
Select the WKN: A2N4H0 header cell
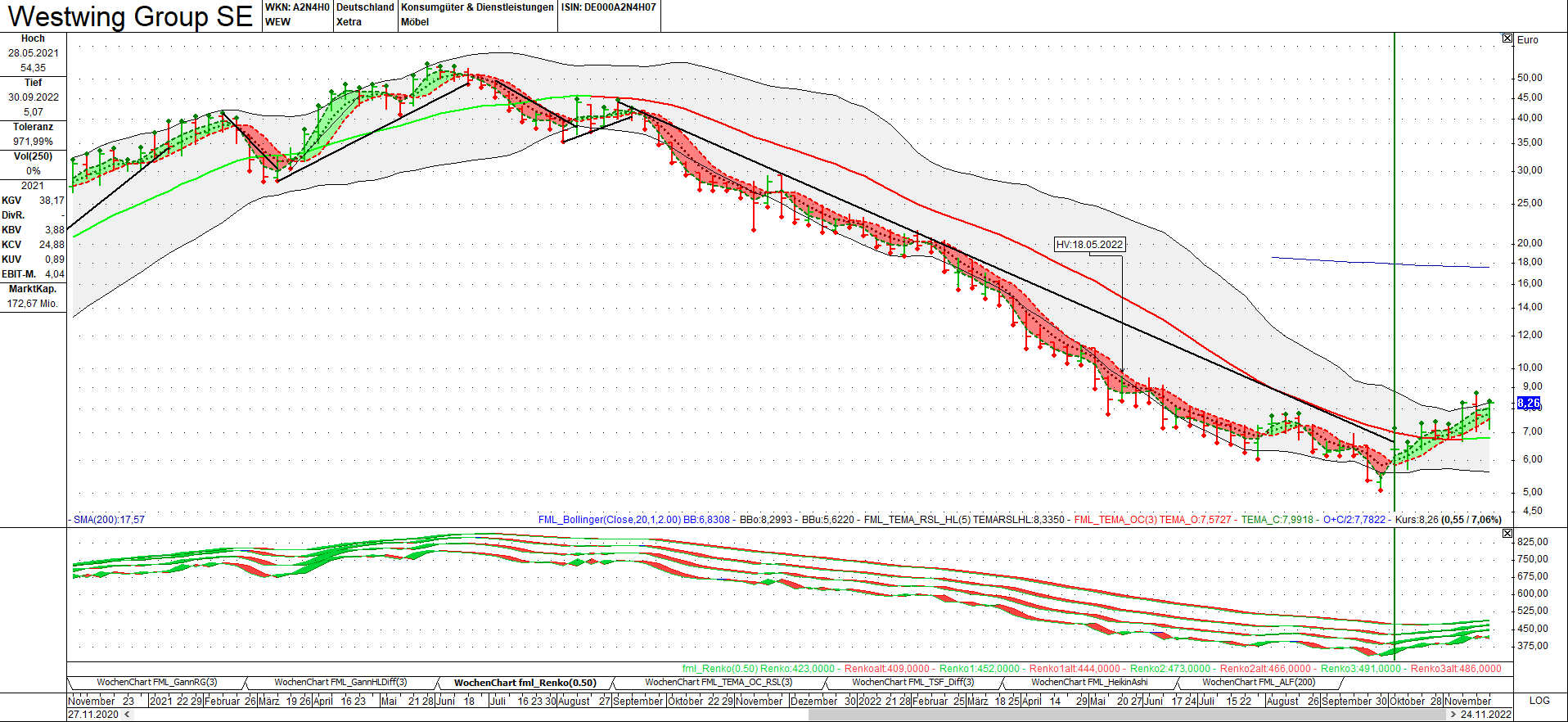(x=297, y=7)
